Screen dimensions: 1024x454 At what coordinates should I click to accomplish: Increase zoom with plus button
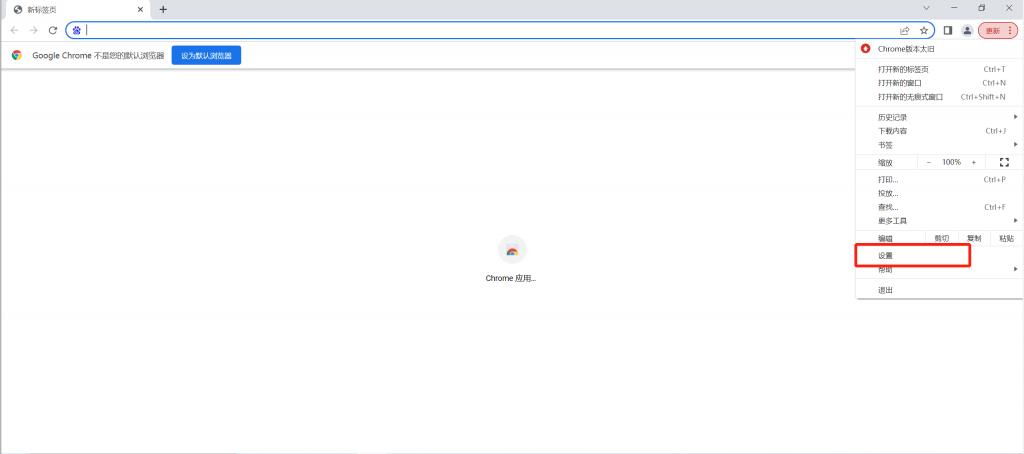[x=974, y=162]
